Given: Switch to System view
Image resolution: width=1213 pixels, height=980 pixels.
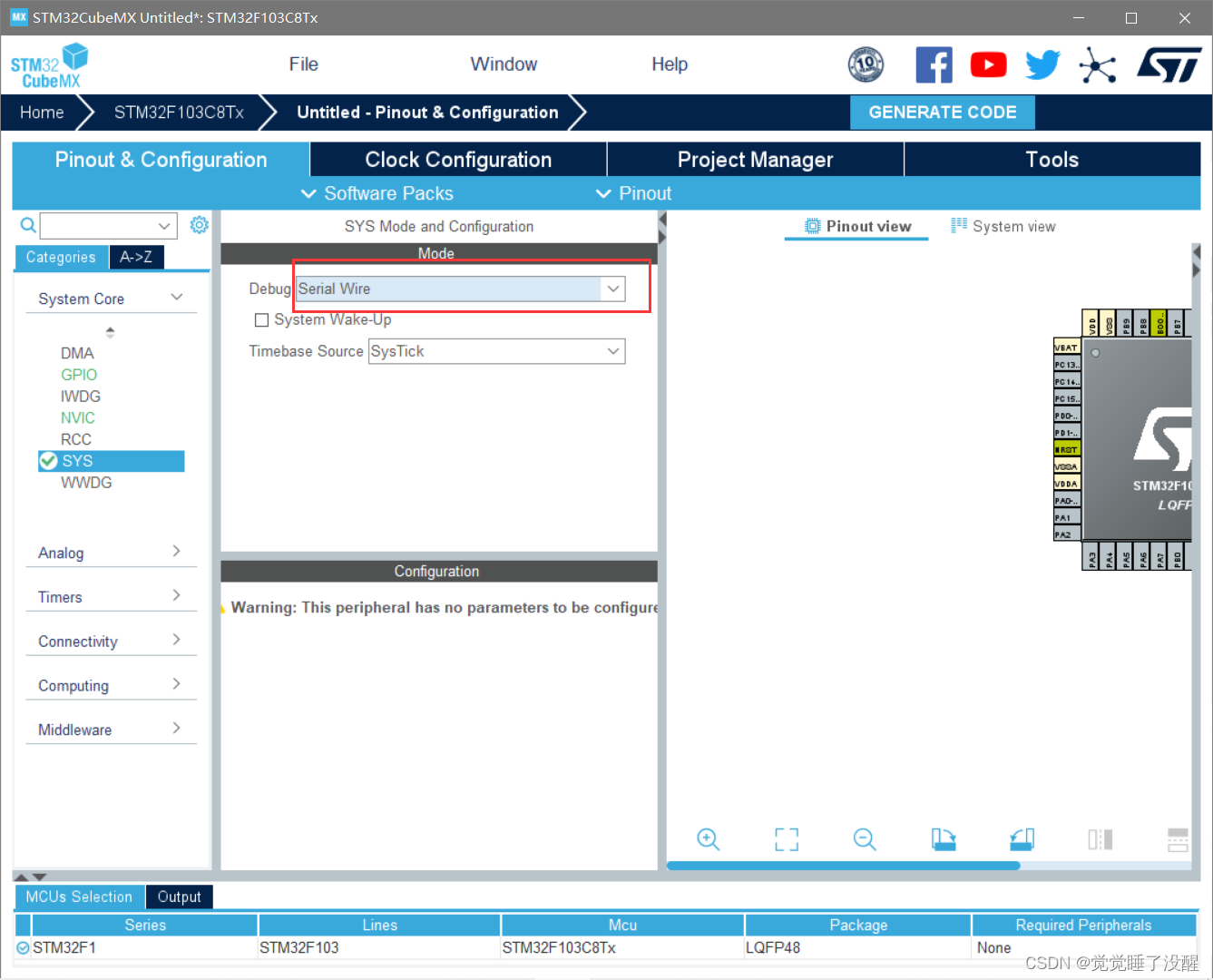Looking at the screenshot, I should (x=1003, y=227).
